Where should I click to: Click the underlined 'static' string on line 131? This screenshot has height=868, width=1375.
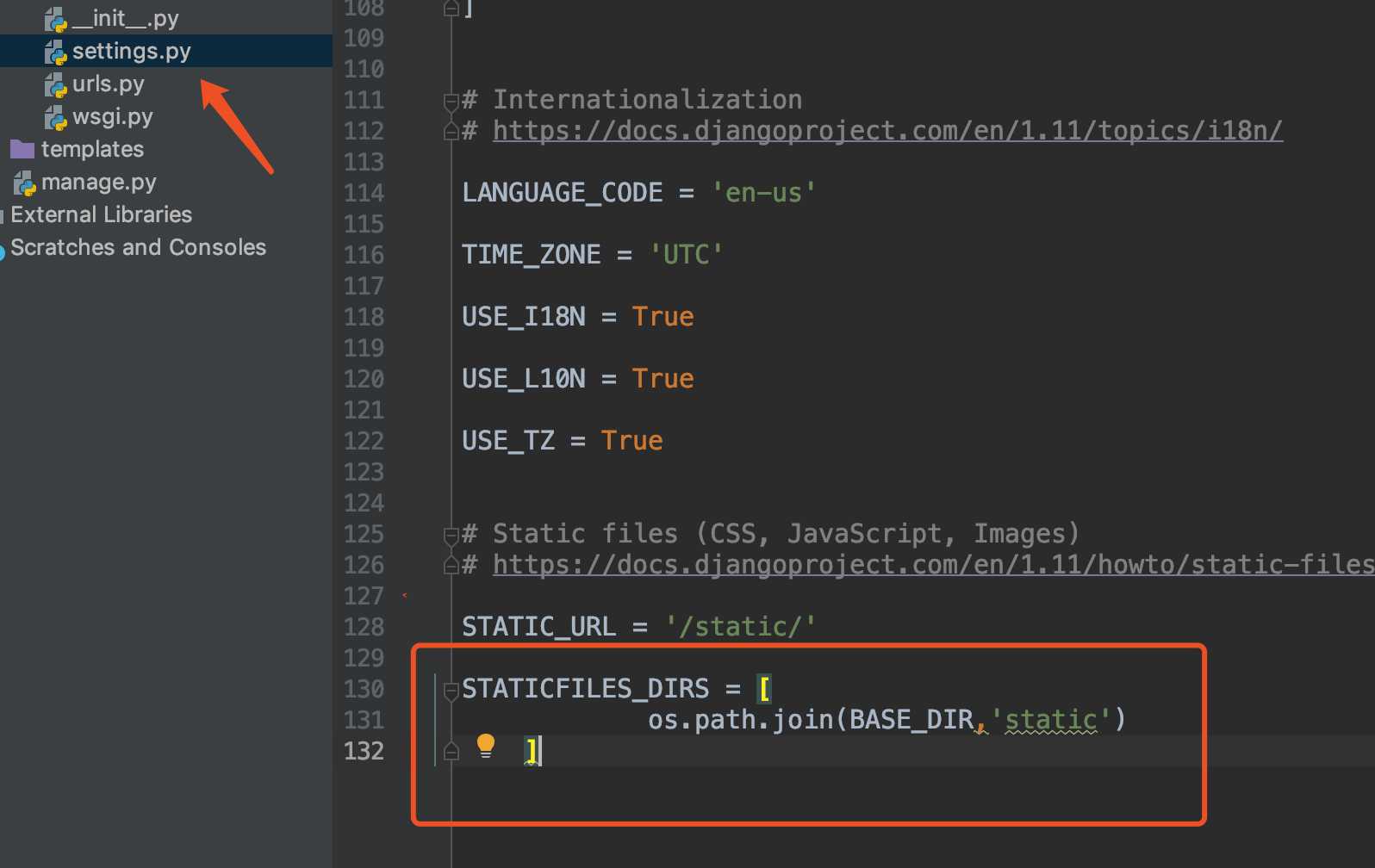pyautogui.click(x=1051, y=720)
